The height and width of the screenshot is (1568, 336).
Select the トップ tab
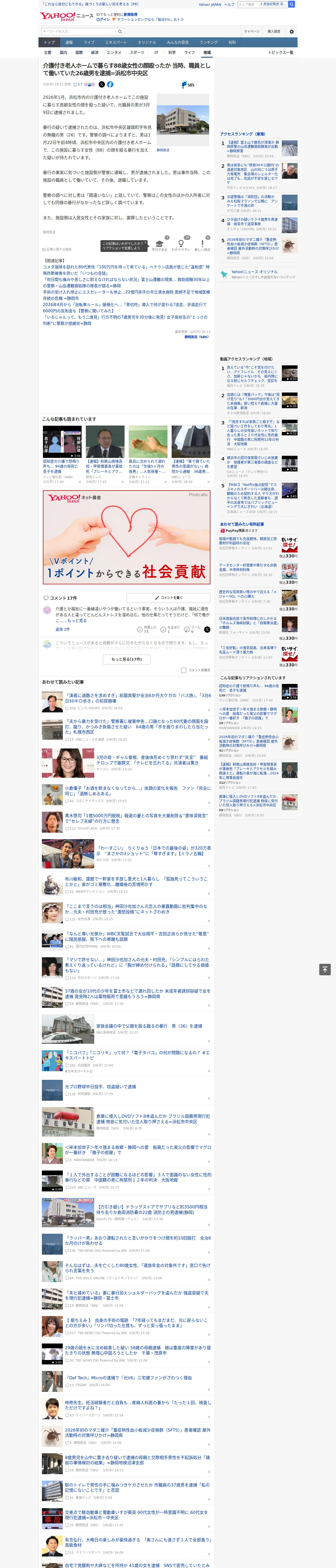49,43
